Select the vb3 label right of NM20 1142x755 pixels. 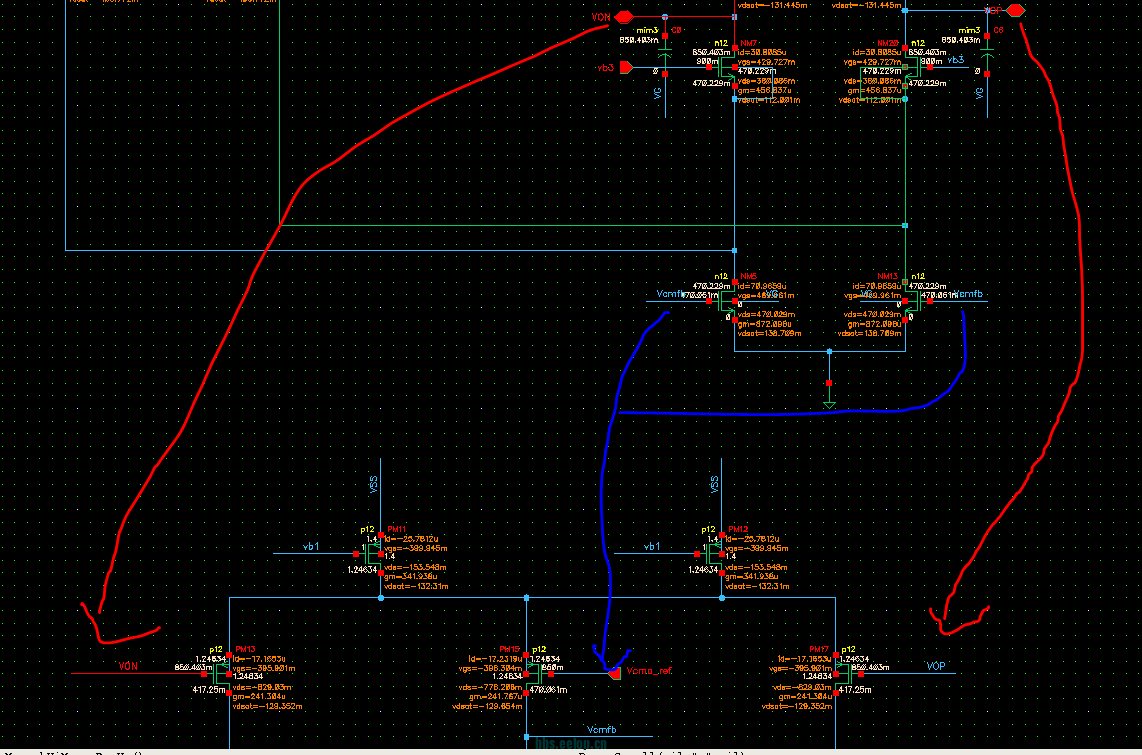(956, 61)
